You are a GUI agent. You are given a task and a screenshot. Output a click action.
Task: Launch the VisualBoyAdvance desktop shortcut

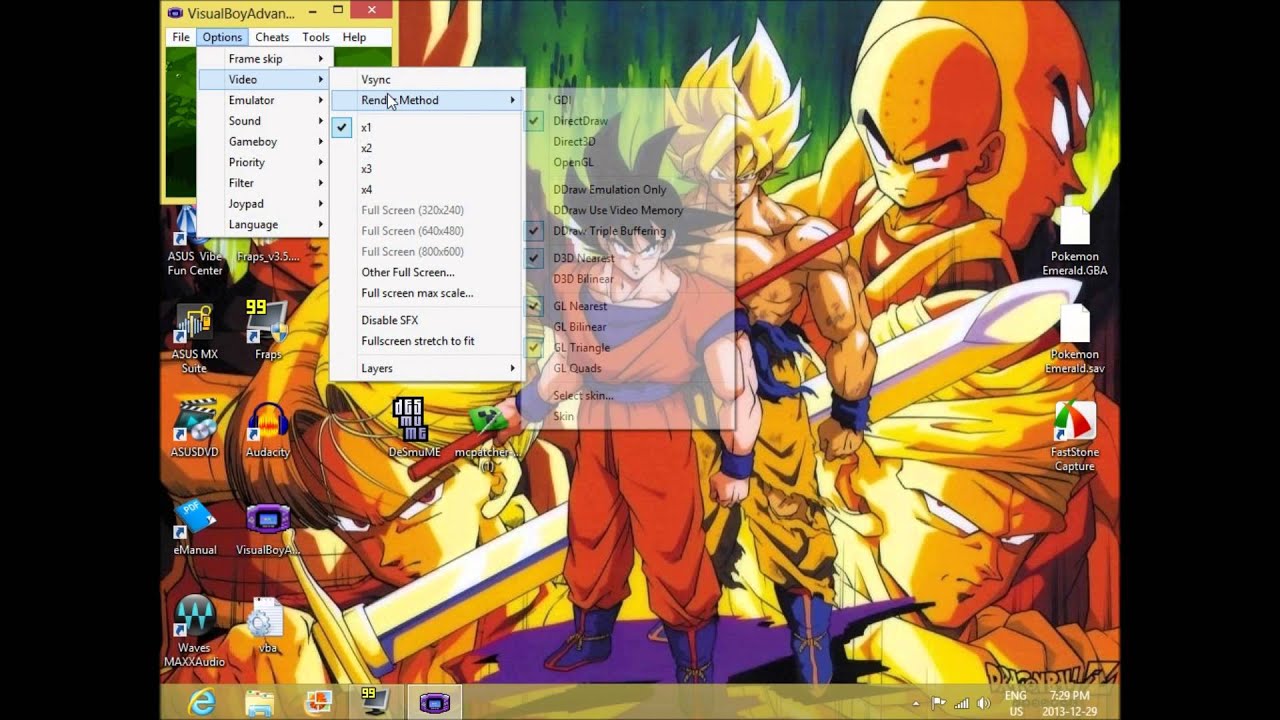coord(267,530)
